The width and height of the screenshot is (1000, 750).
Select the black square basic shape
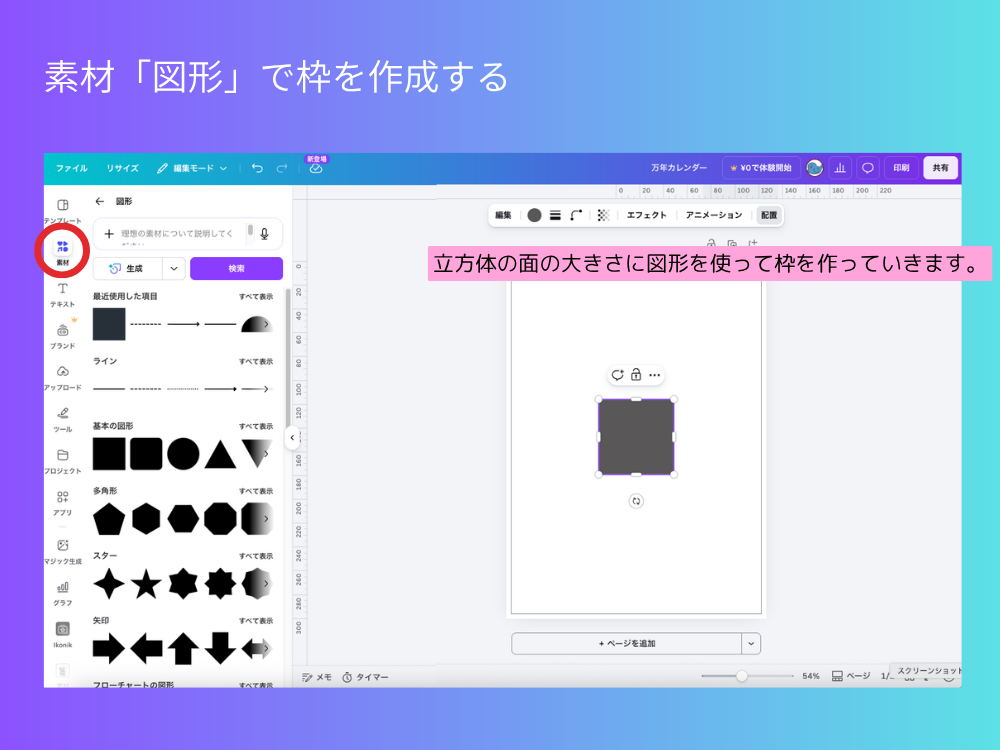point(109,454)
